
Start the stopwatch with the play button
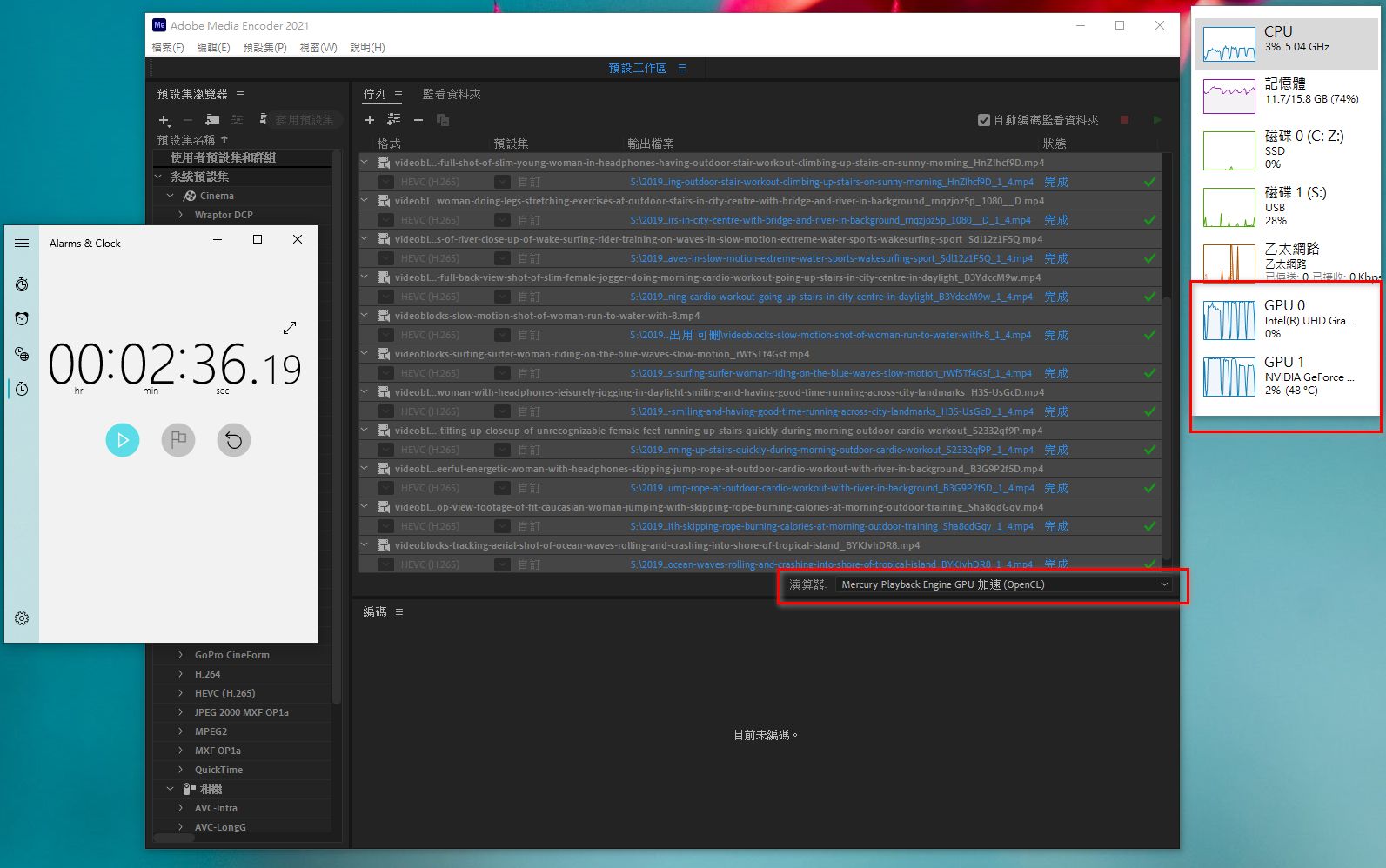coord(123,440)
